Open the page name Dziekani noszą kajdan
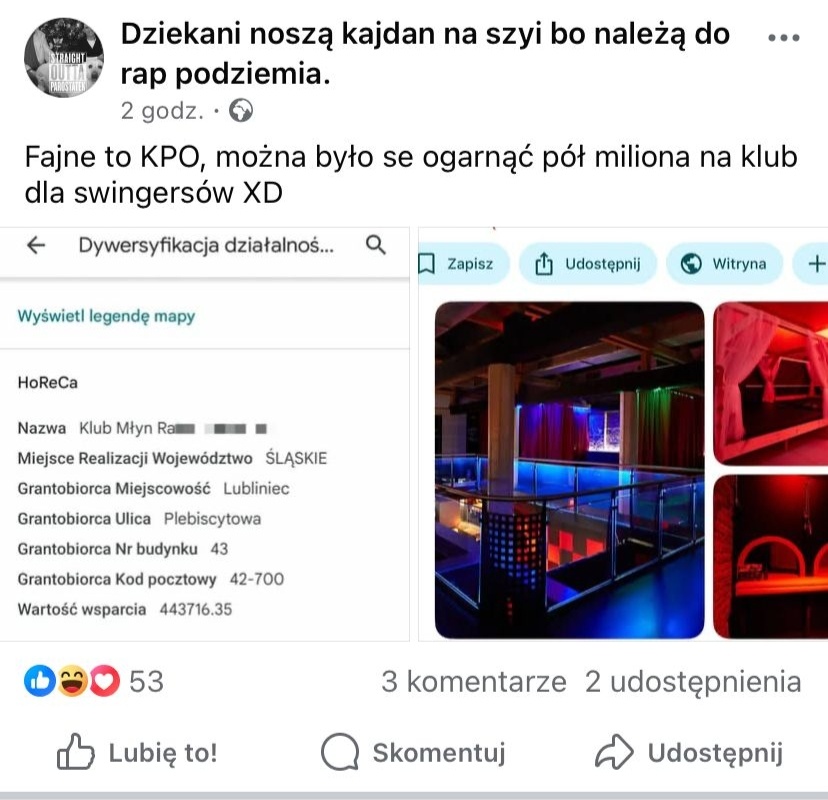 pyautogui.click(x=425, y=53)
